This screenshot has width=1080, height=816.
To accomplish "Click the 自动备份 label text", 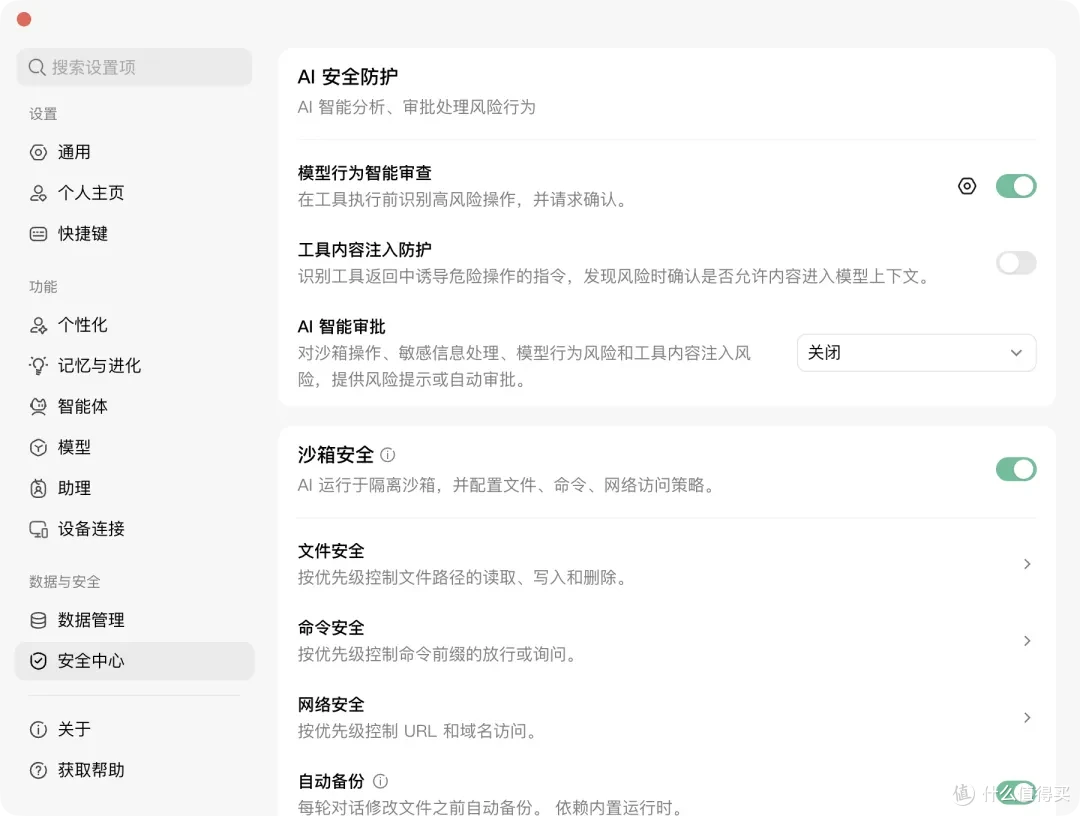I will 331,781.
